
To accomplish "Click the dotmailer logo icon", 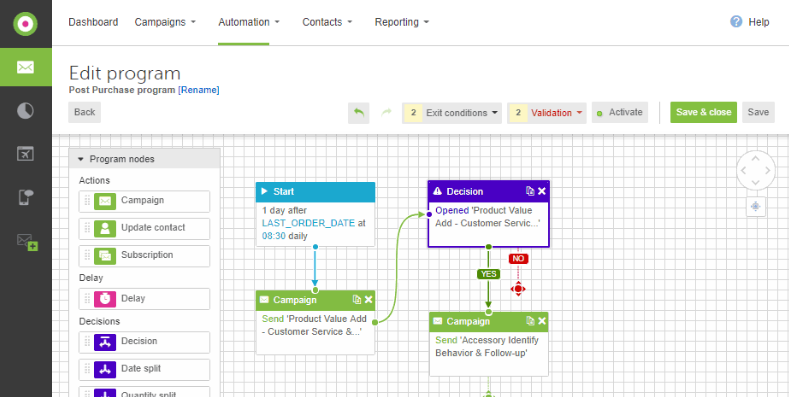I will [25, 24].
